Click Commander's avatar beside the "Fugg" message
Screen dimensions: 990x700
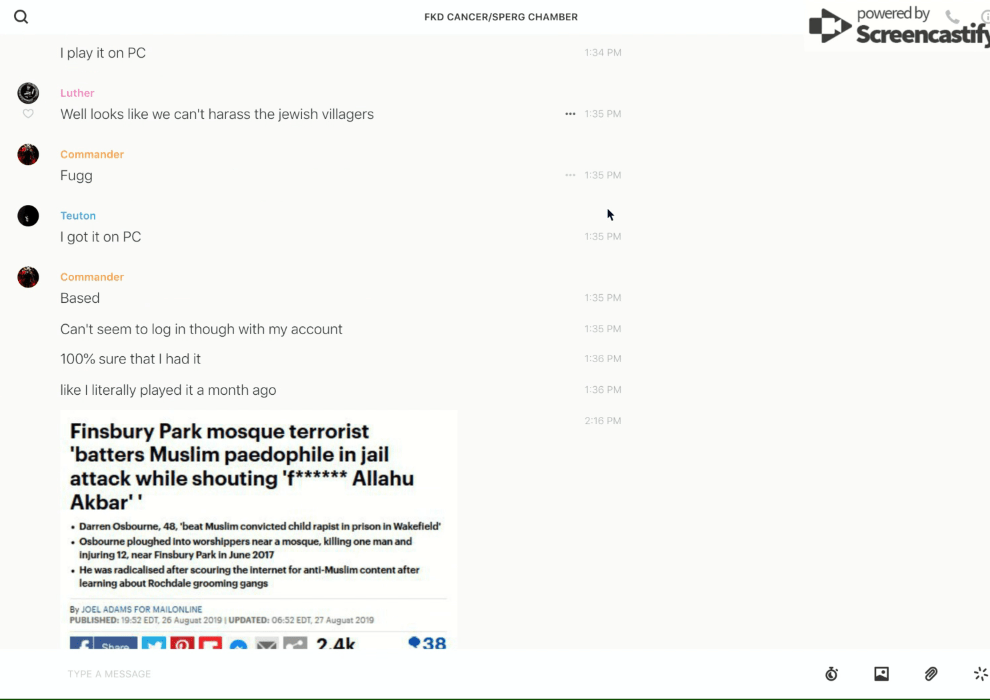coord(28,154)
